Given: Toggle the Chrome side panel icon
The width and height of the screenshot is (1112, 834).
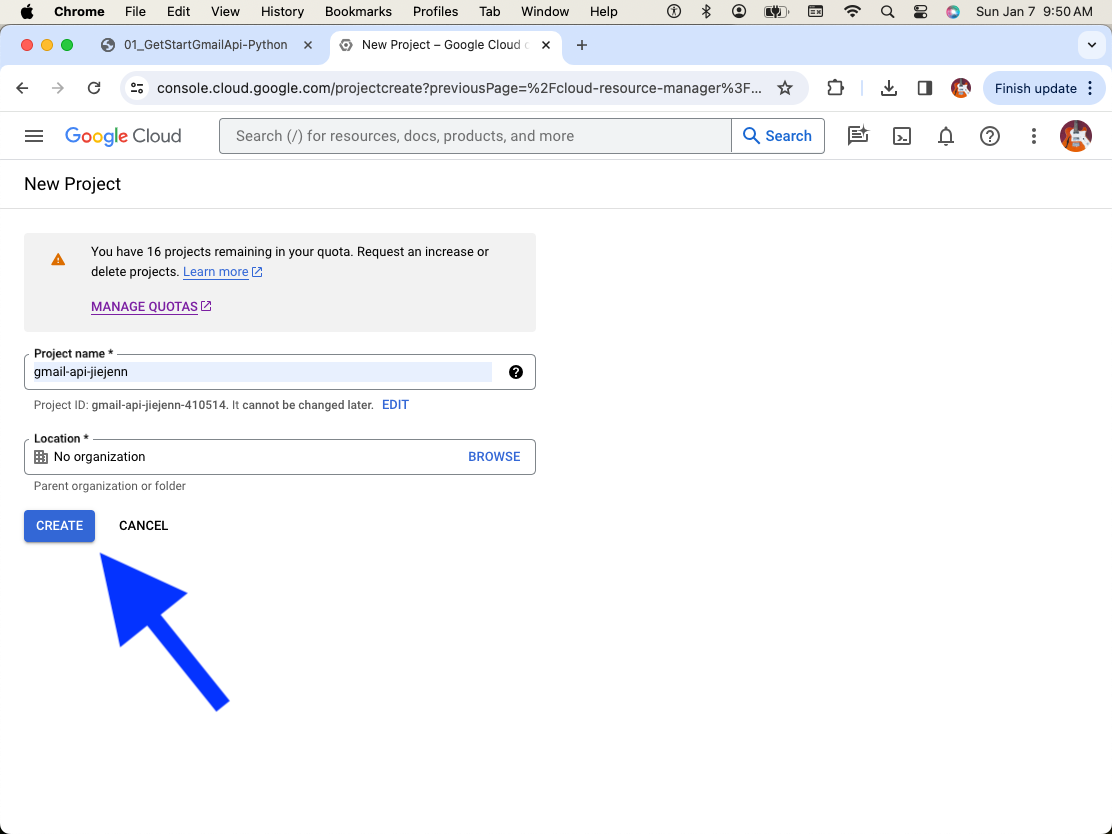Looking at the screenshot, I should (x=924, y=88).
